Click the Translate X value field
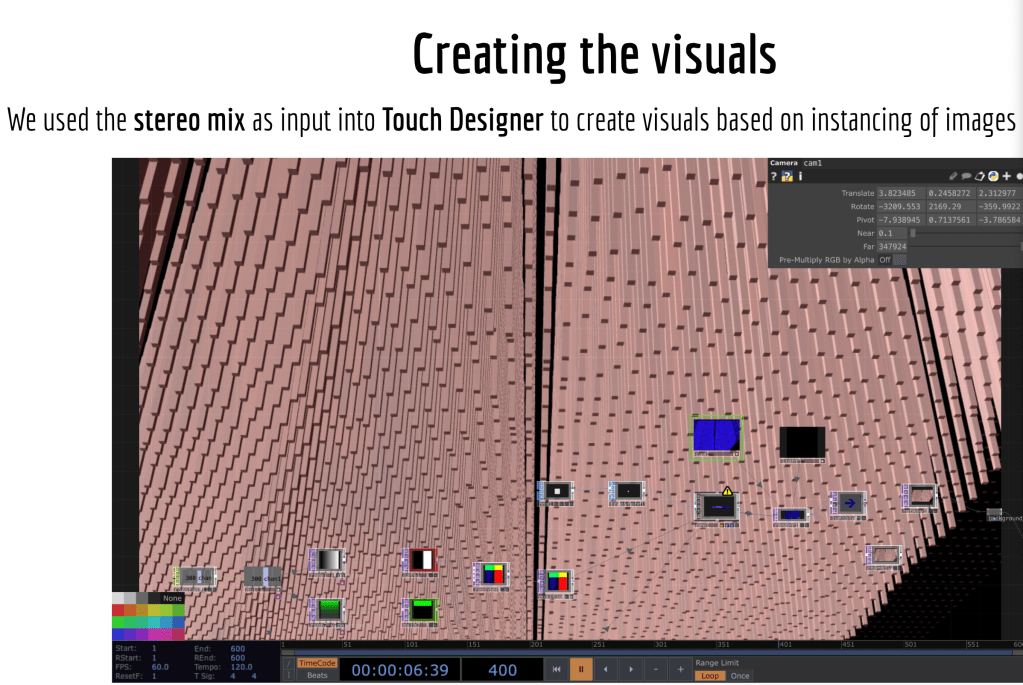The image size is (1023, 685). pyautogui.click(x=898, y=192)
